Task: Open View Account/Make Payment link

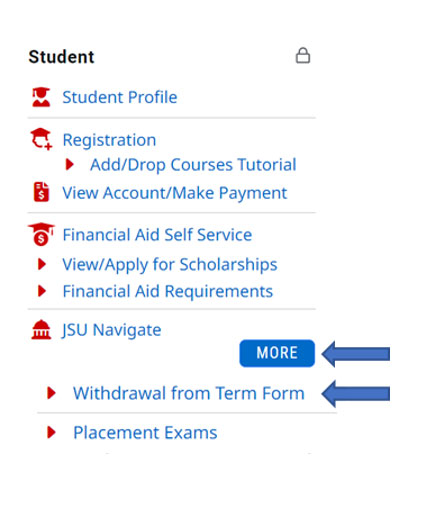Action: pos(175,193)
